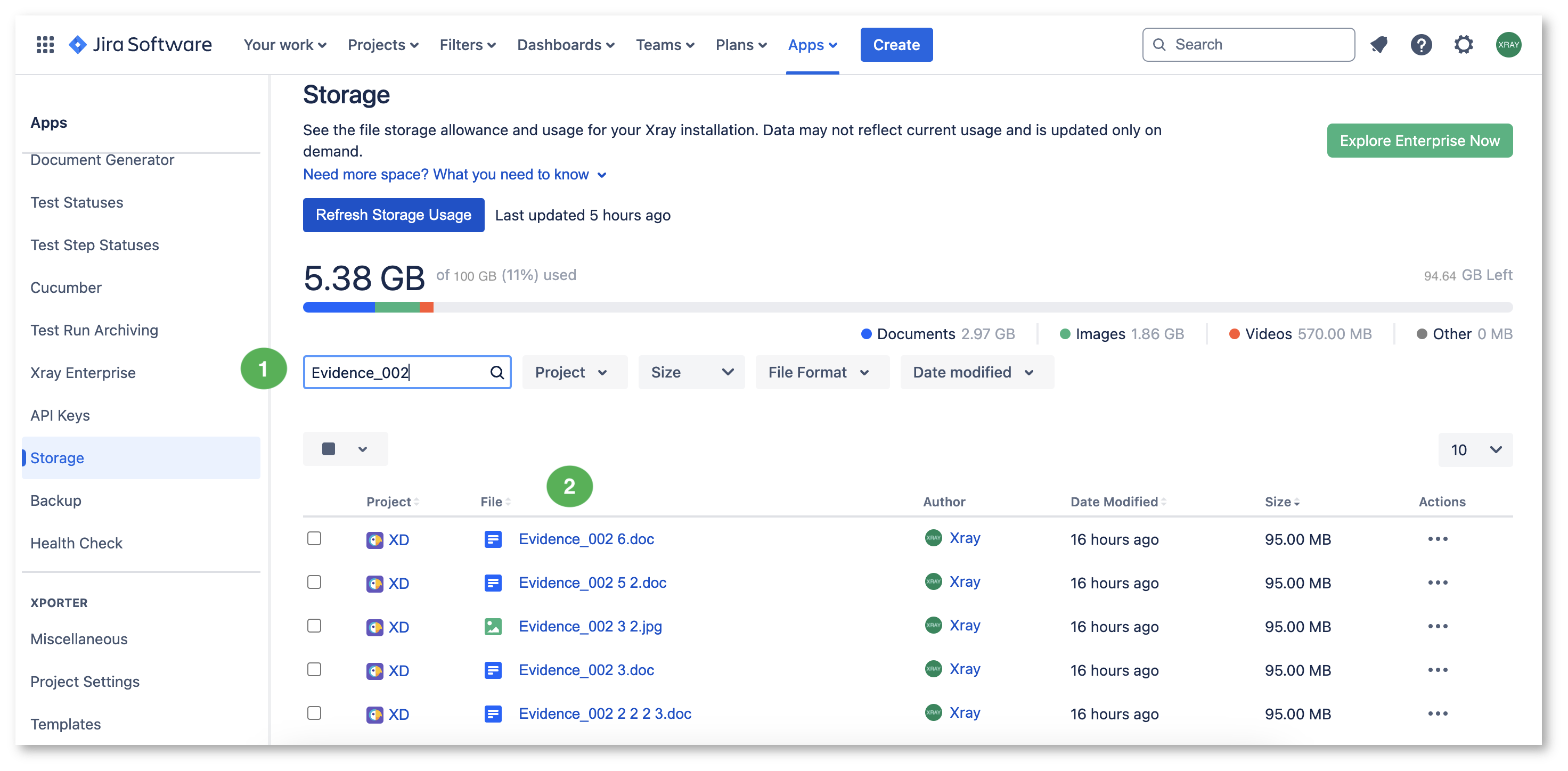
Task: Click the Refresh Storage Usage button
Action: tap(393, 215)
